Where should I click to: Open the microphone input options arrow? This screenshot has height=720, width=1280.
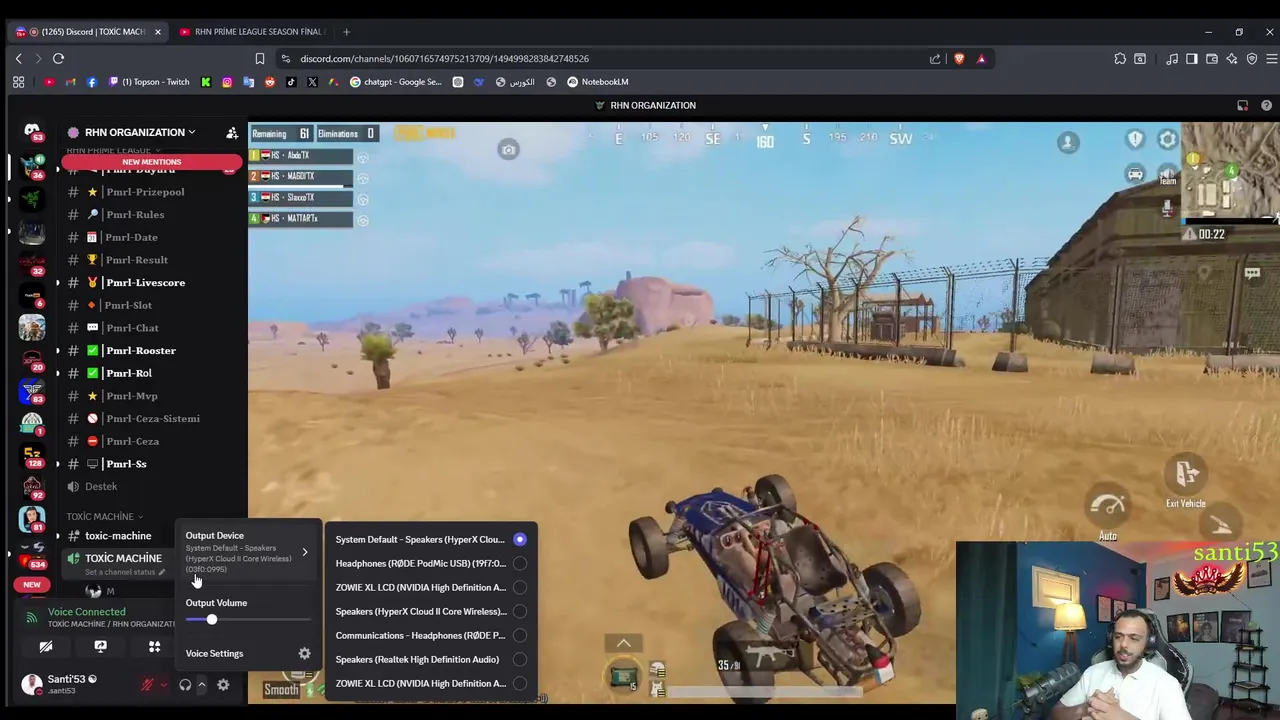tap(164, 685)
